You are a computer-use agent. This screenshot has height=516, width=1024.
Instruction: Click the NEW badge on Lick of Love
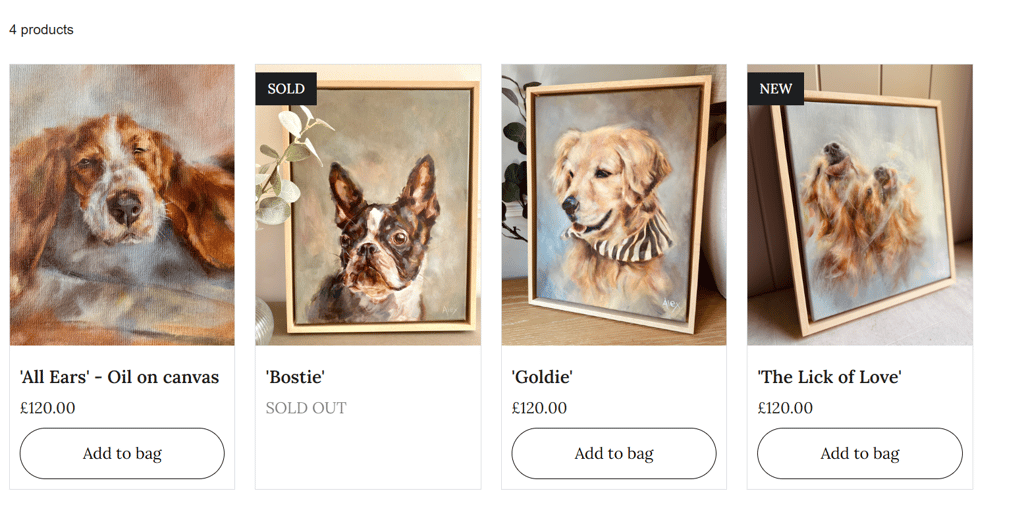click(776, 89)
